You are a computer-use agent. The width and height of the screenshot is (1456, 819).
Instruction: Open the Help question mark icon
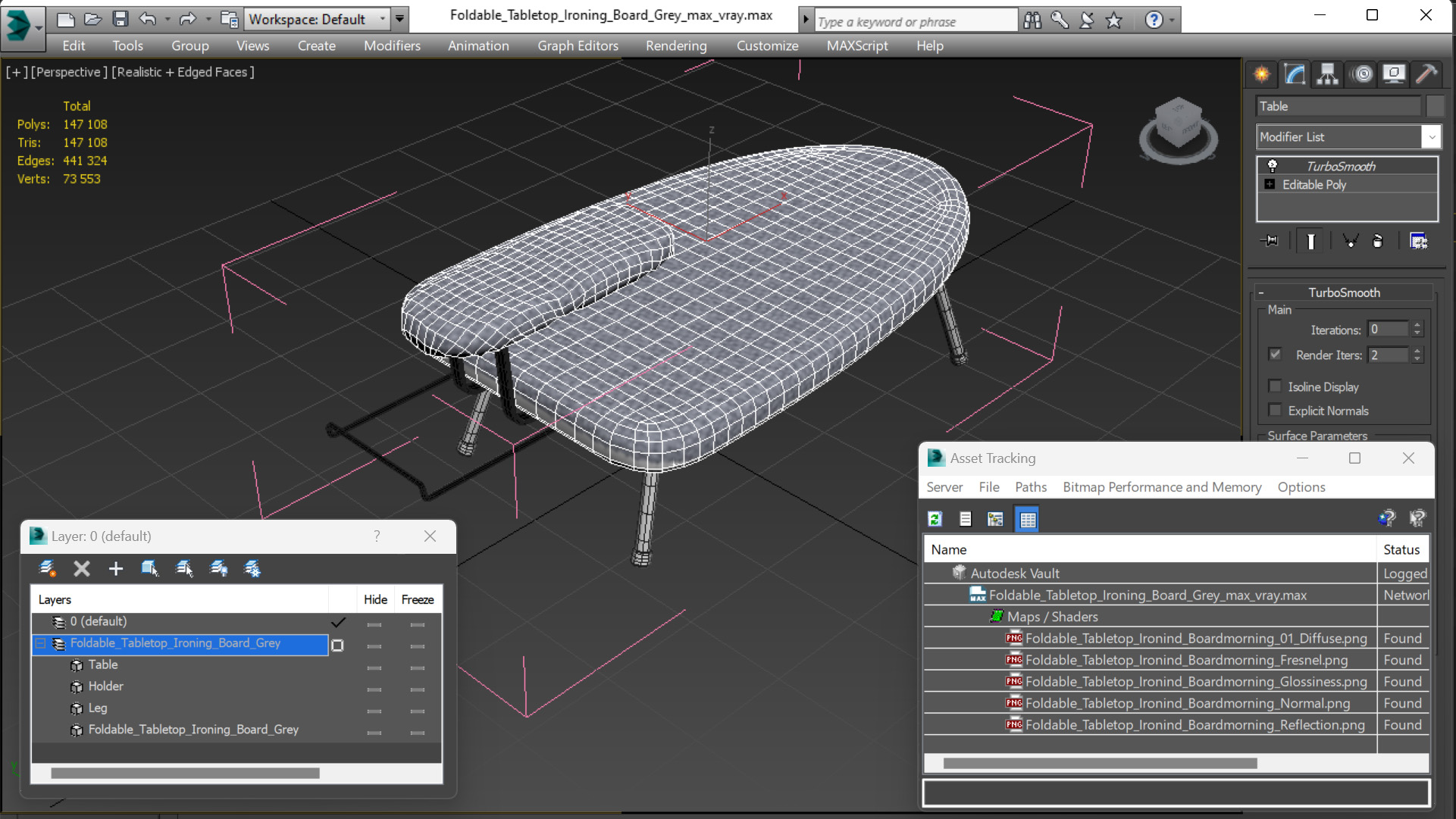1154,20
